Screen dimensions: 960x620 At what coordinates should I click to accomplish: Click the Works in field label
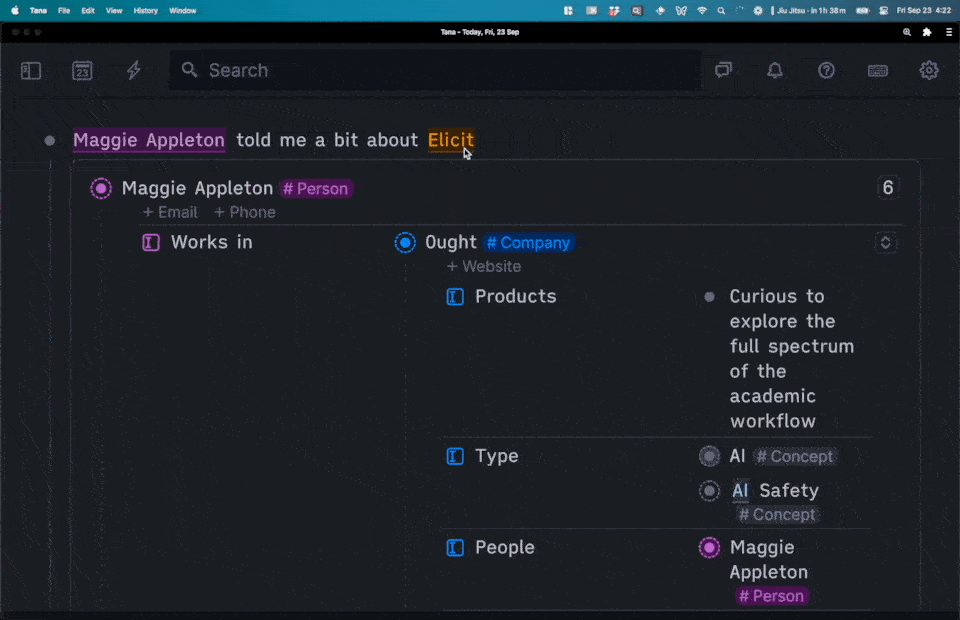(x=212, y=242)
